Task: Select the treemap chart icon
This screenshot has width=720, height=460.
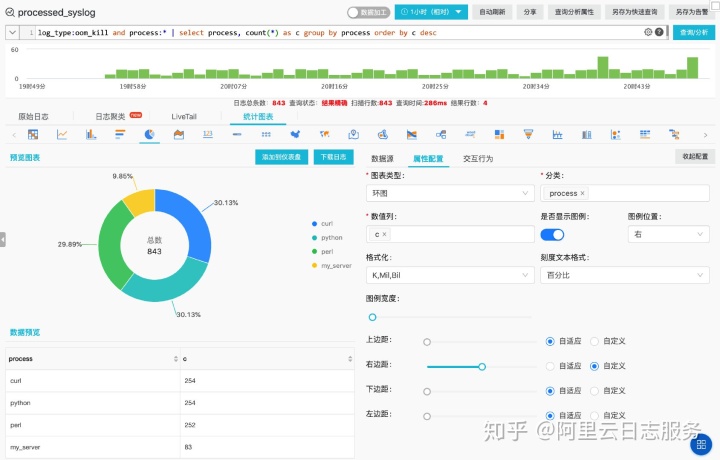Action: [499, 135]
